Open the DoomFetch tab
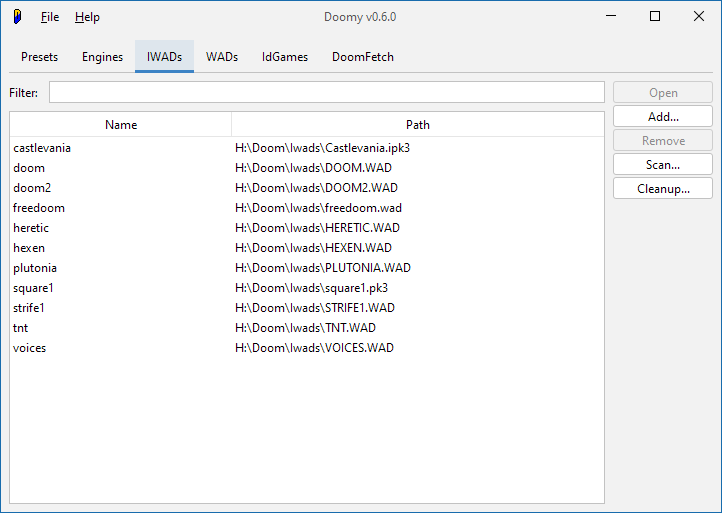Image resolution: width=722 pixels, height=513 pixels. click(x=363, y=57)
